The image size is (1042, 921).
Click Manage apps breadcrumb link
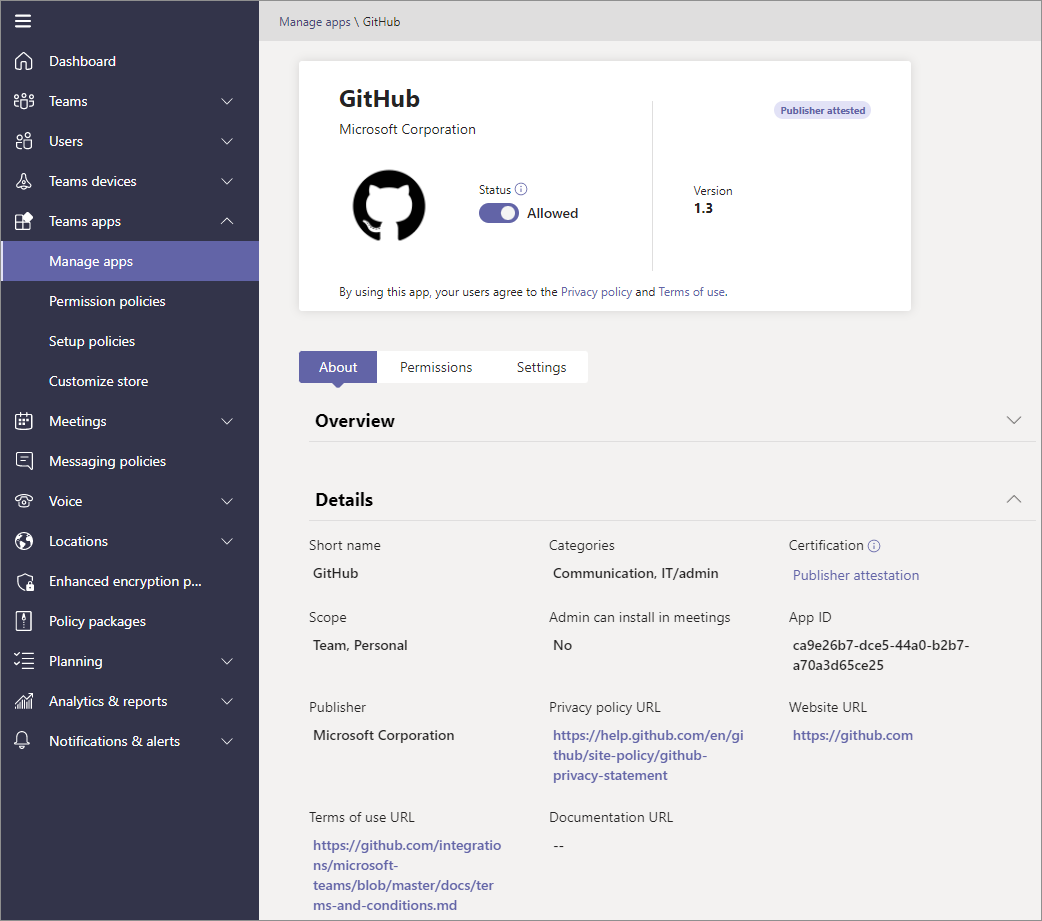point(314,22)
